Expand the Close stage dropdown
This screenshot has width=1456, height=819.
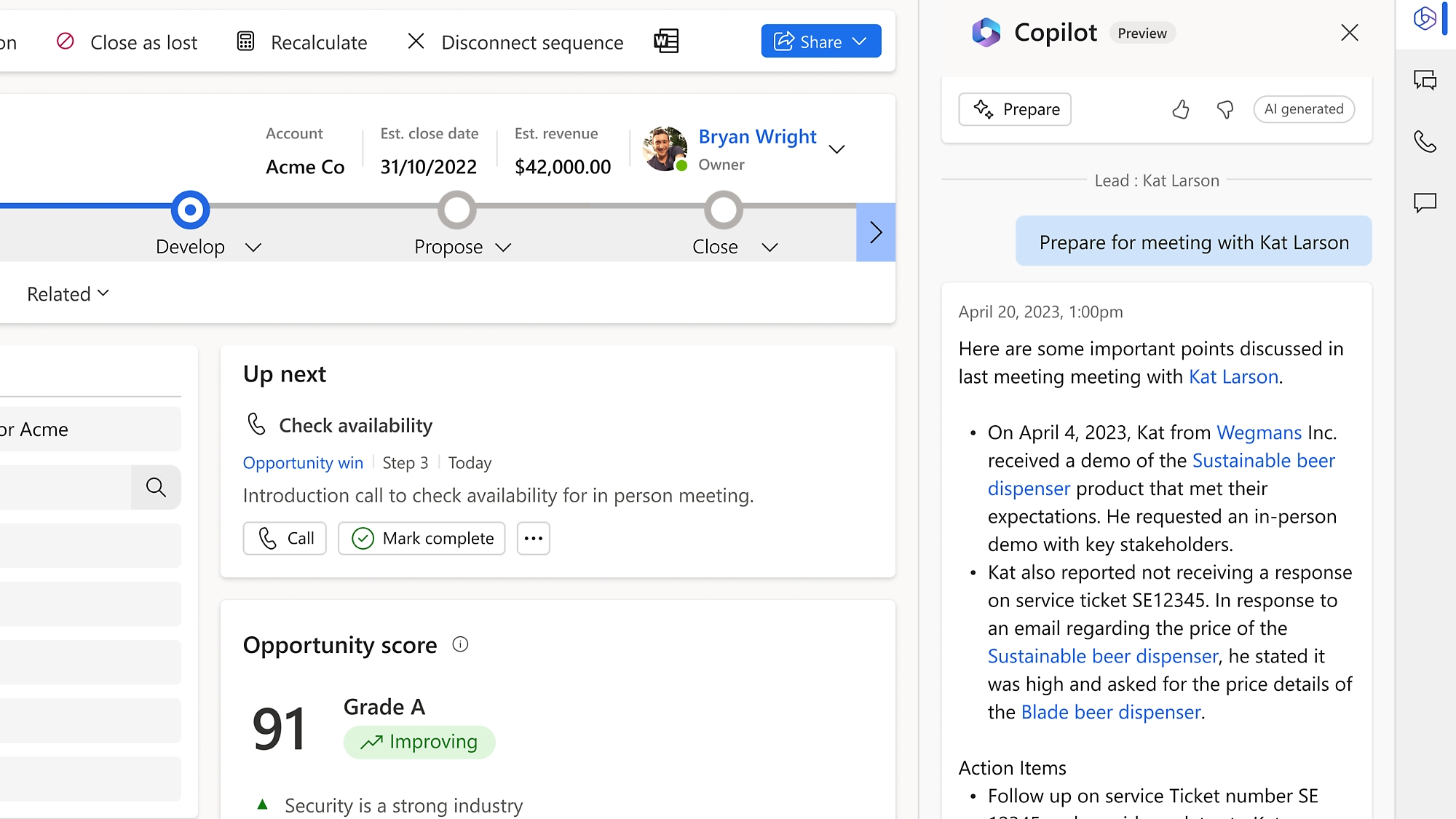click(769, 247)
